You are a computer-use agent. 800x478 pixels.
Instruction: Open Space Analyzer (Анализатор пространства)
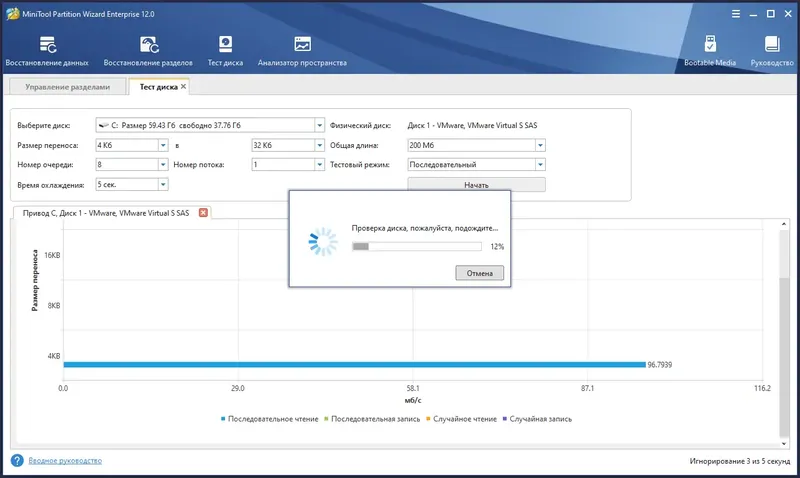302,52
